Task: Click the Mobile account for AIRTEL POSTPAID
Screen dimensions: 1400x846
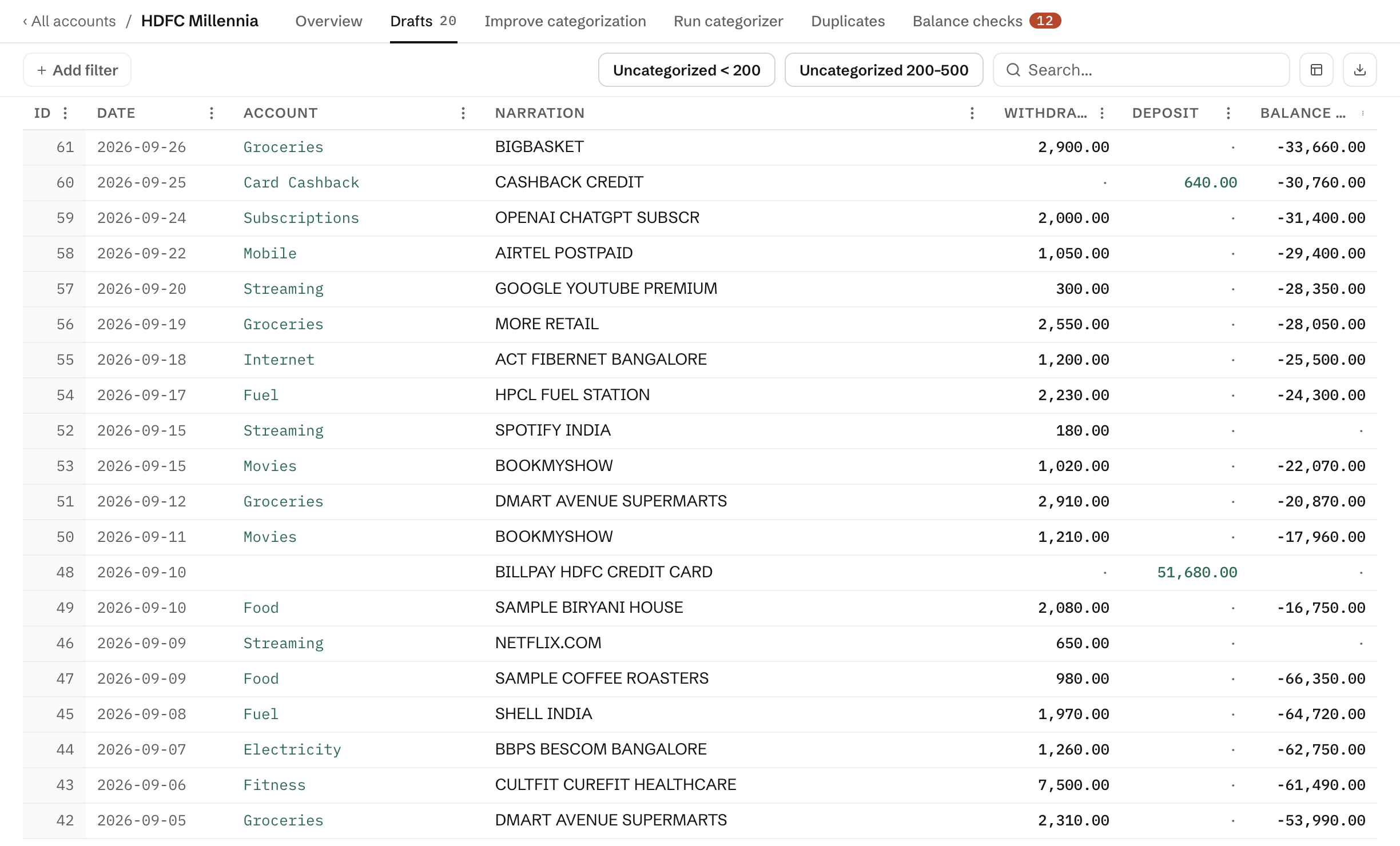Action: (270, 253)
